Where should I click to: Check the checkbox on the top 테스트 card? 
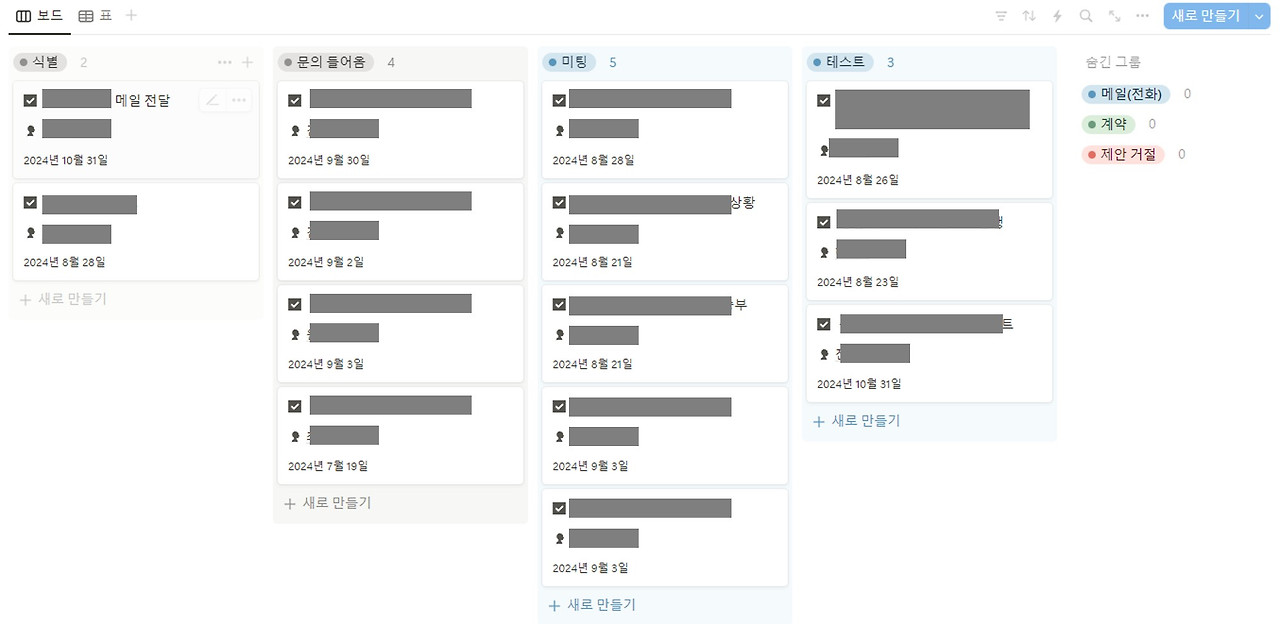[823, 100]
